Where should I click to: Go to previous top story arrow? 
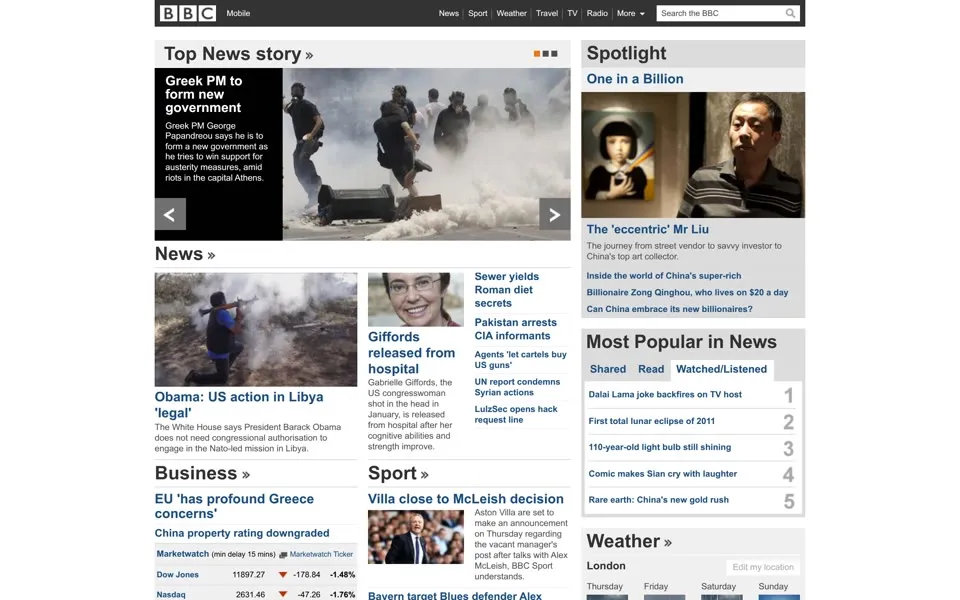[x=170, y=214]
